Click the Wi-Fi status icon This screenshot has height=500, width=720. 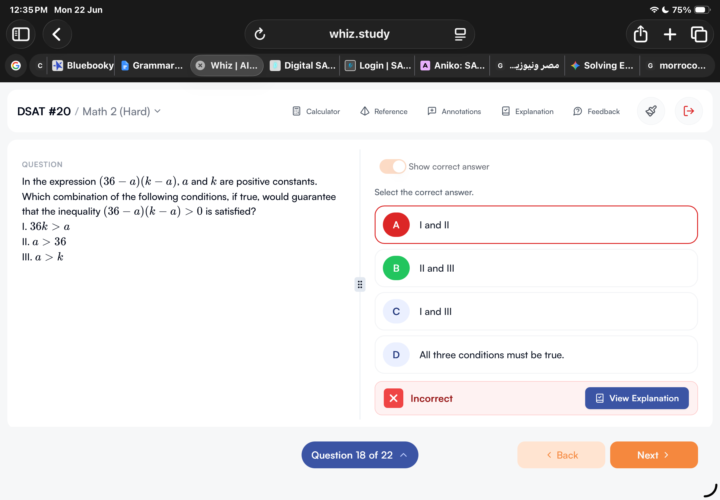coord(654,10)
